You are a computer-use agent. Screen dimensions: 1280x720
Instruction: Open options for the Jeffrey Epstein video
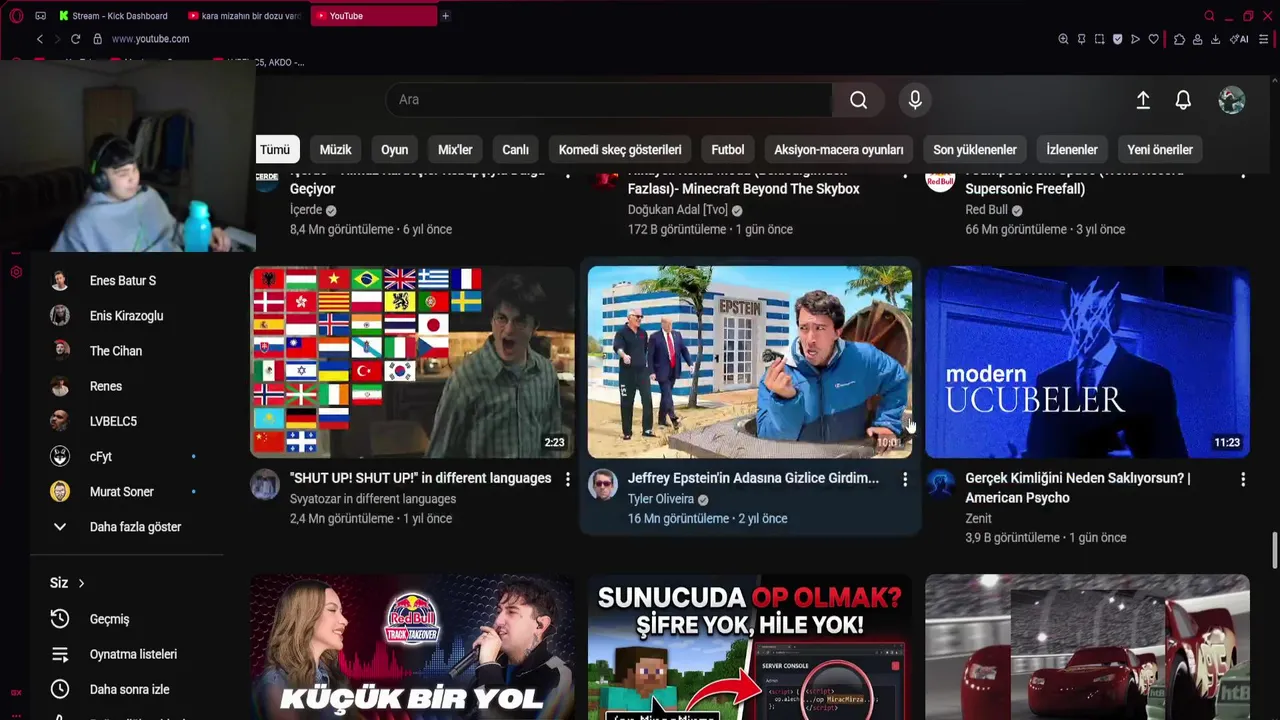[x=905, y=480]
